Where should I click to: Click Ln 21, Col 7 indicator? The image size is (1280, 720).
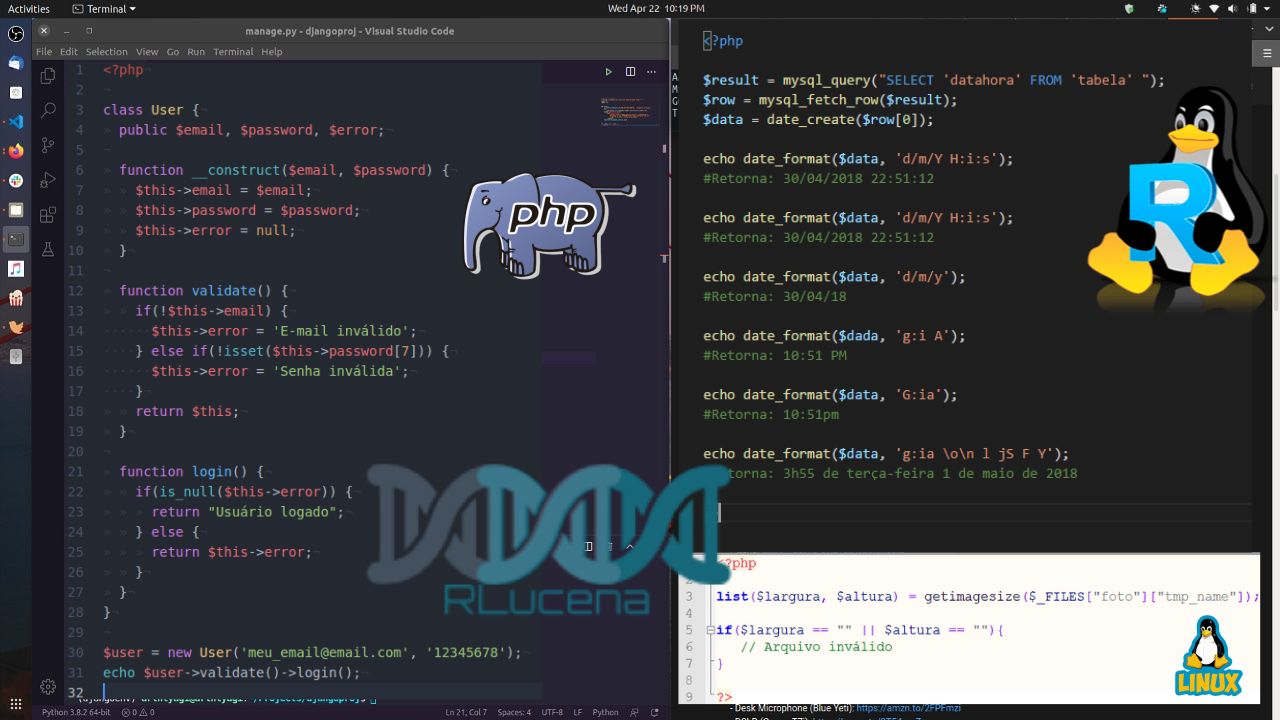coord(466,712)
